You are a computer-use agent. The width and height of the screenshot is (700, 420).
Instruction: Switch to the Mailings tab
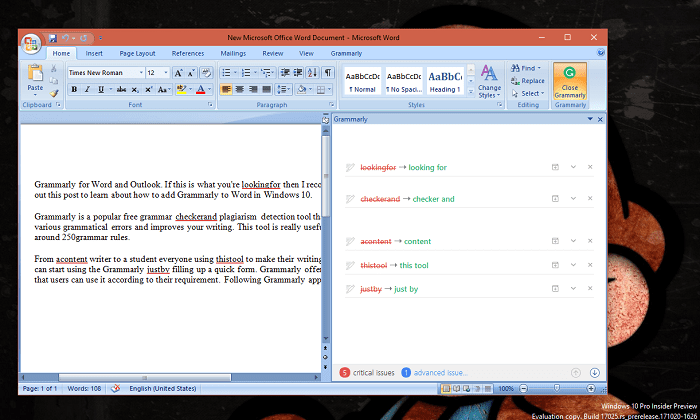[x=233, y=53]
